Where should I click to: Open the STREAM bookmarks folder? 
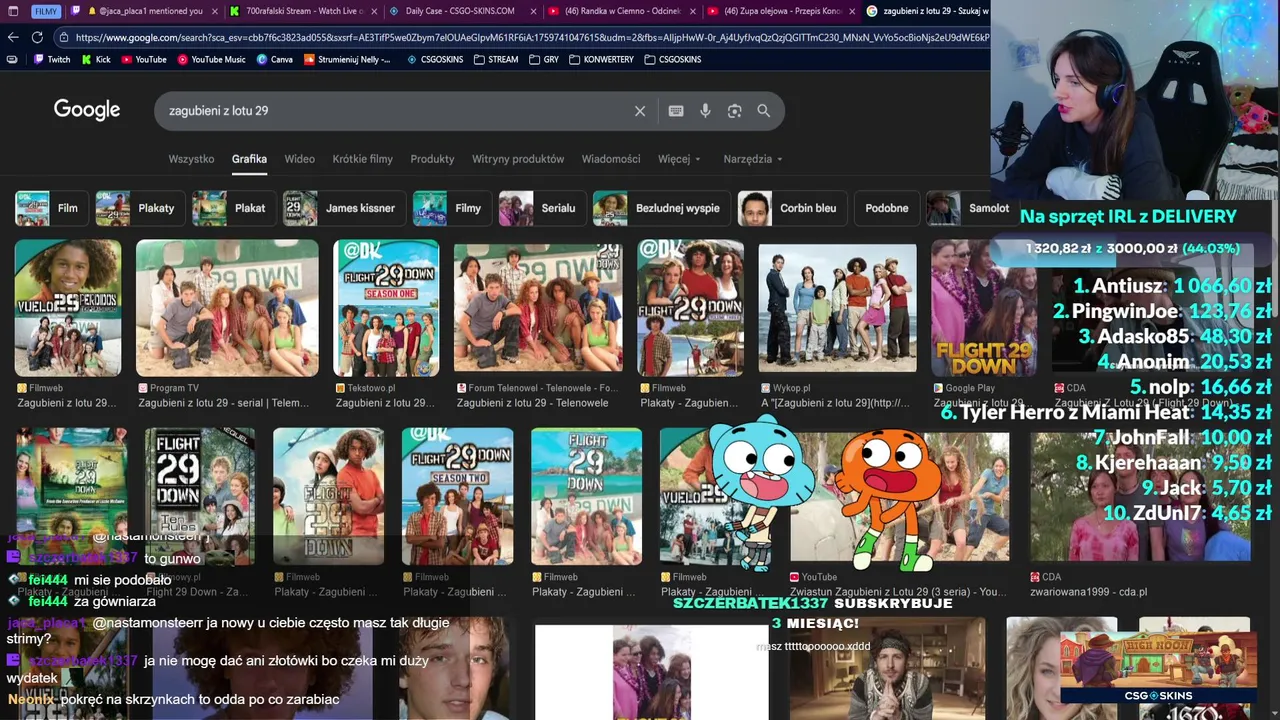coord(496,59)
